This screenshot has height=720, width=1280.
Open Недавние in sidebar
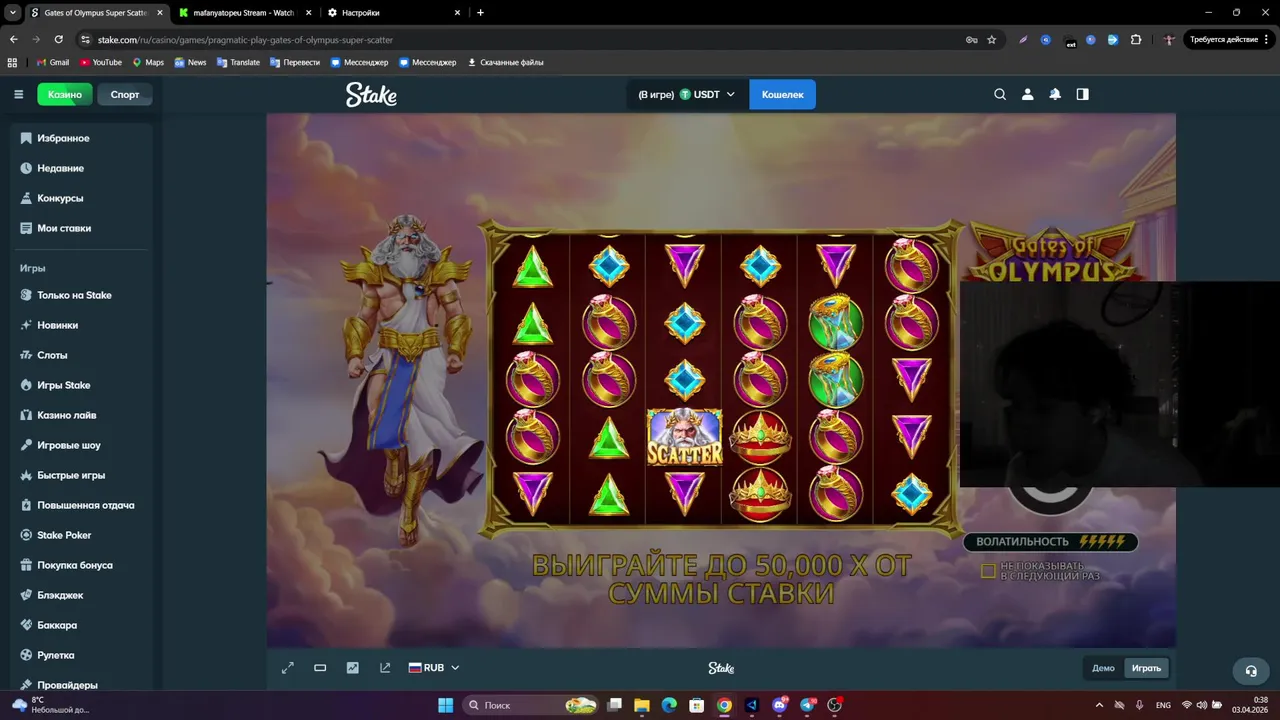(82, 168)
